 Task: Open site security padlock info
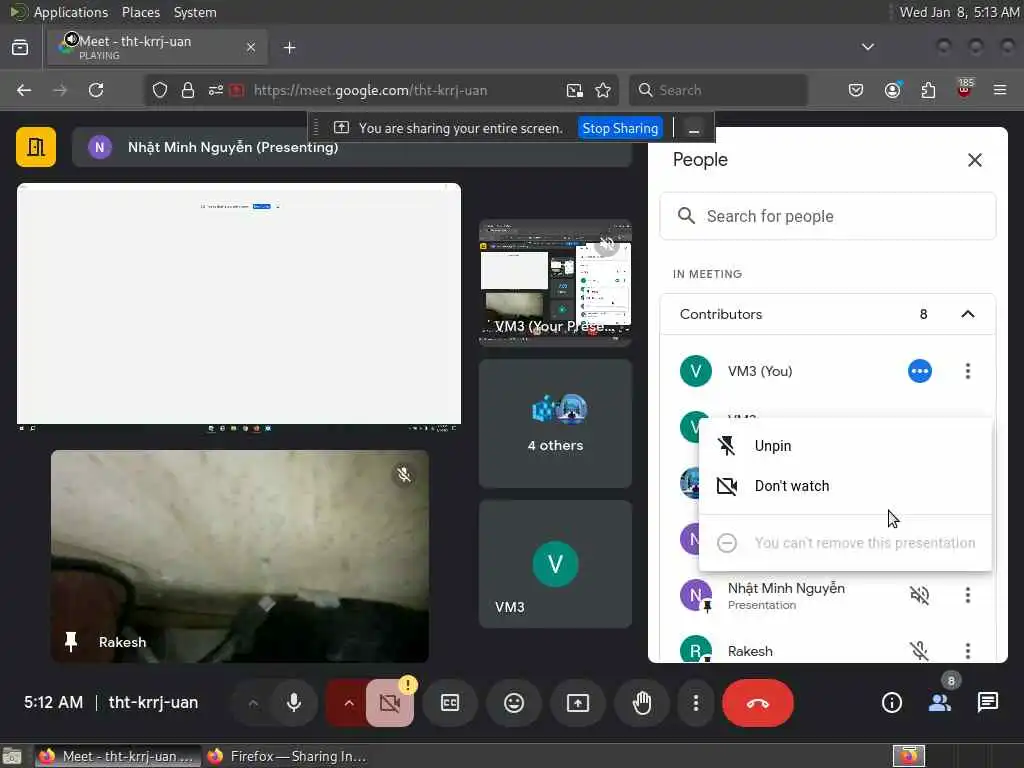click(188, 90)
